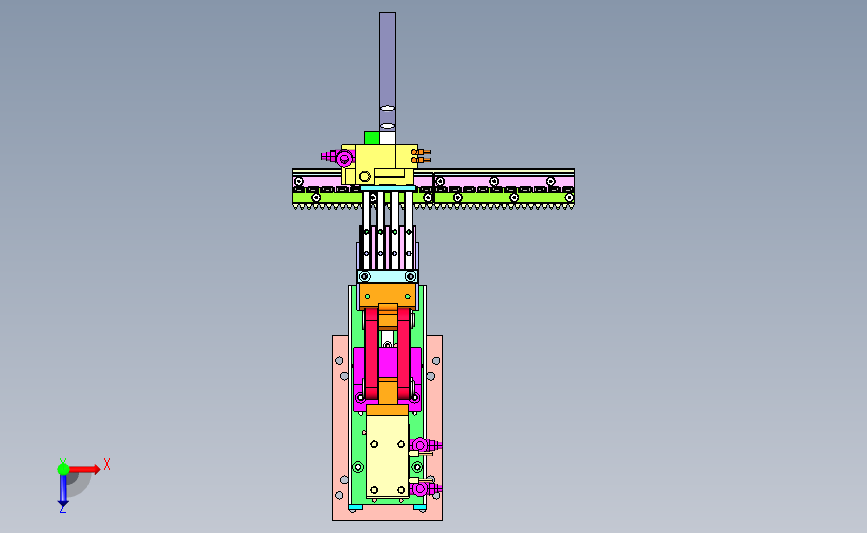The height and width of the screenshot is (533, 867).
Task: Click the red X axis arrow of the triad
Action: point(84,469)
